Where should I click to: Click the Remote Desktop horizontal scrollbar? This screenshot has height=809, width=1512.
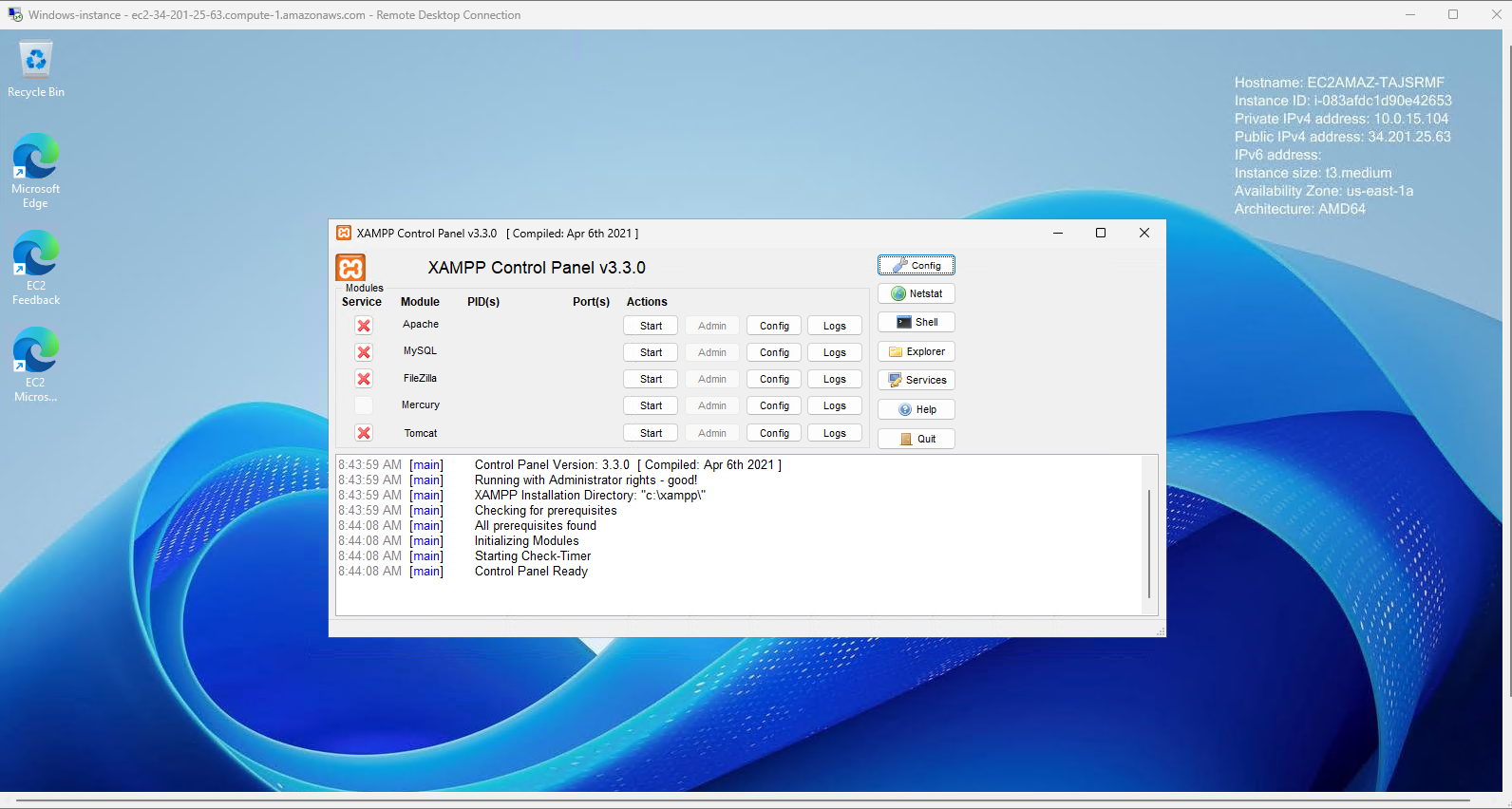[x=741, y=800]
